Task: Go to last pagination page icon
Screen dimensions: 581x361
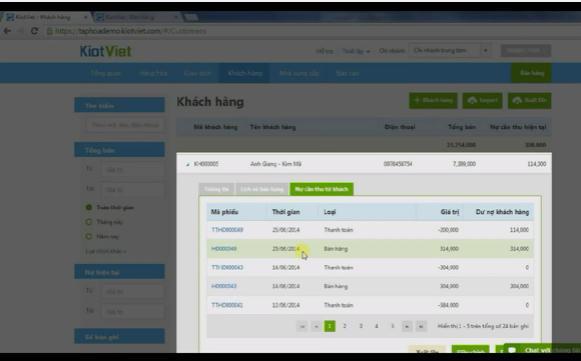Action: coord(421,326)
